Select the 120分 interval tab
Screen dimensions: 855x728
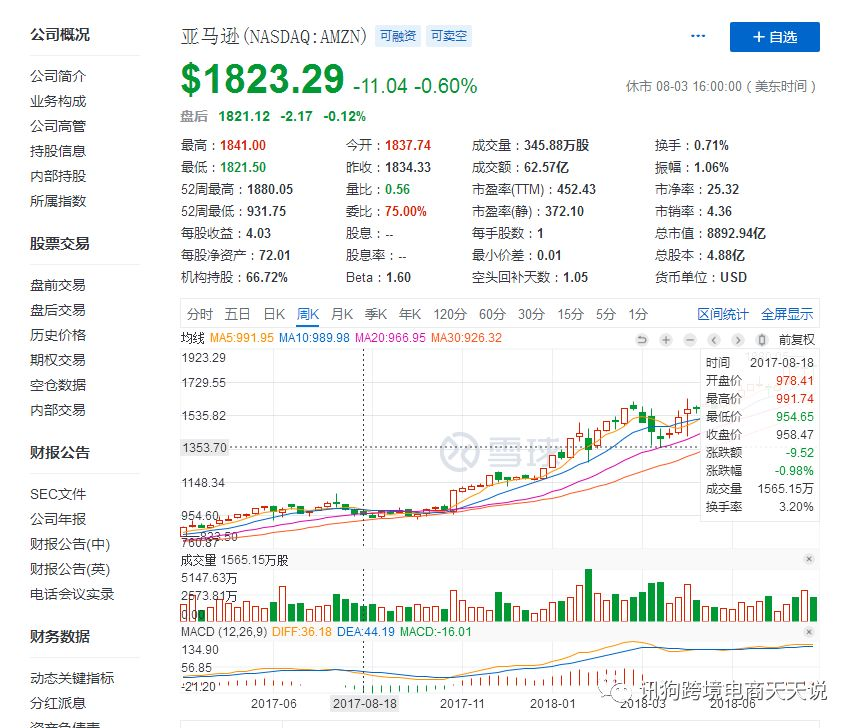[450, 314]
